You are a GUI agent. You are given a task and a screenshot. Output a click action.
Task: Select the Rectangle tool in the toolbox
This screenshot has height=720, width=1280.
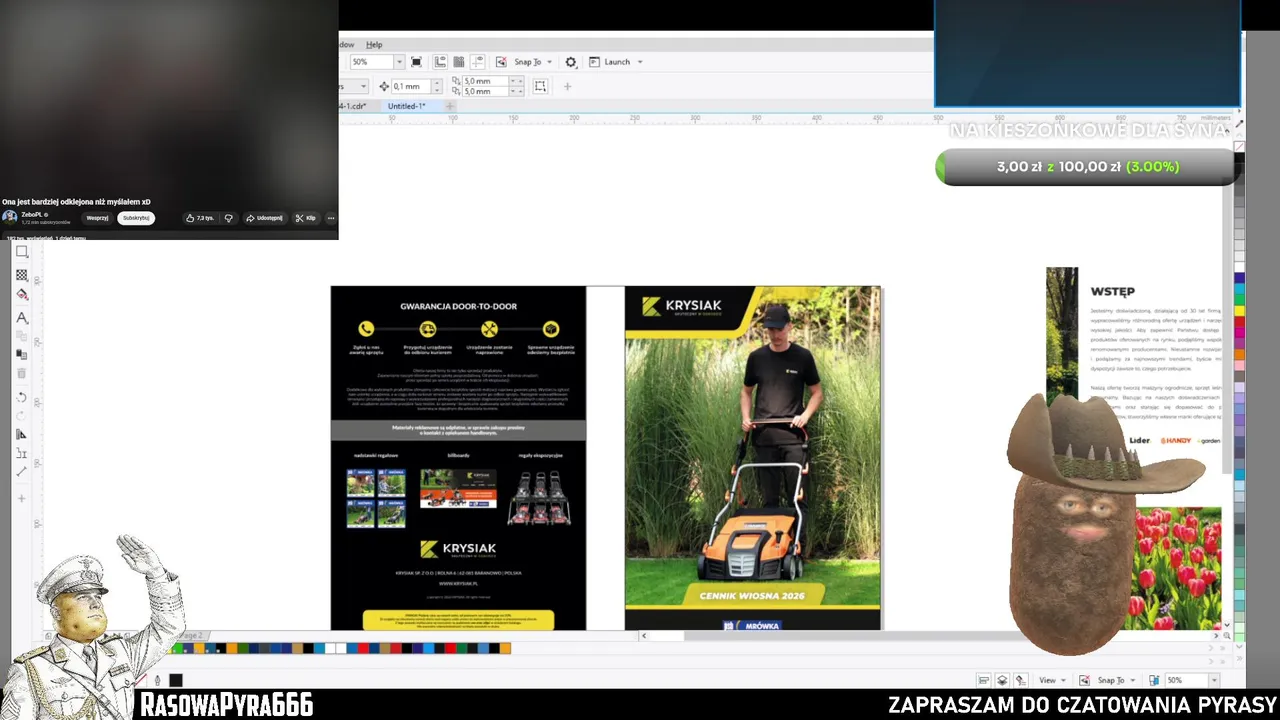click(22, 252)
